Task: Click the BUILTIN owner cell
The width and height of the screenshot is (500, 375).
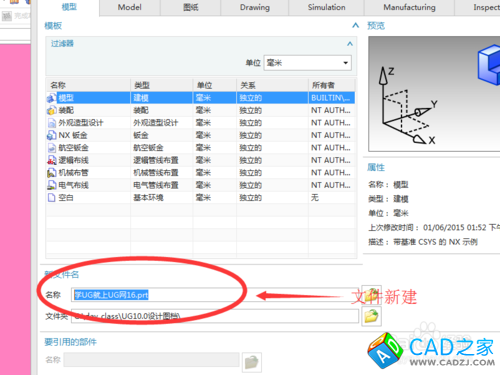Action: pos(332,98)
